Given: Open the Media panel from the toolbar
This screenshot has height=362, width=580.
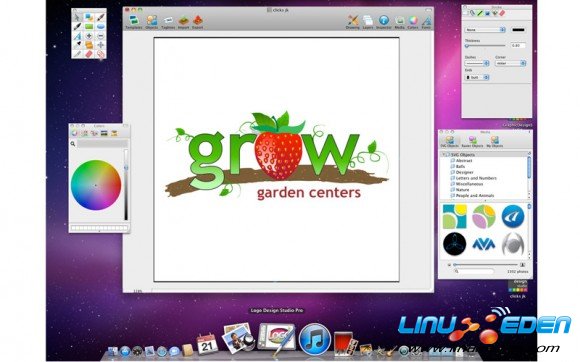Looking at the screenshot, I should click(x=399, y=22).
